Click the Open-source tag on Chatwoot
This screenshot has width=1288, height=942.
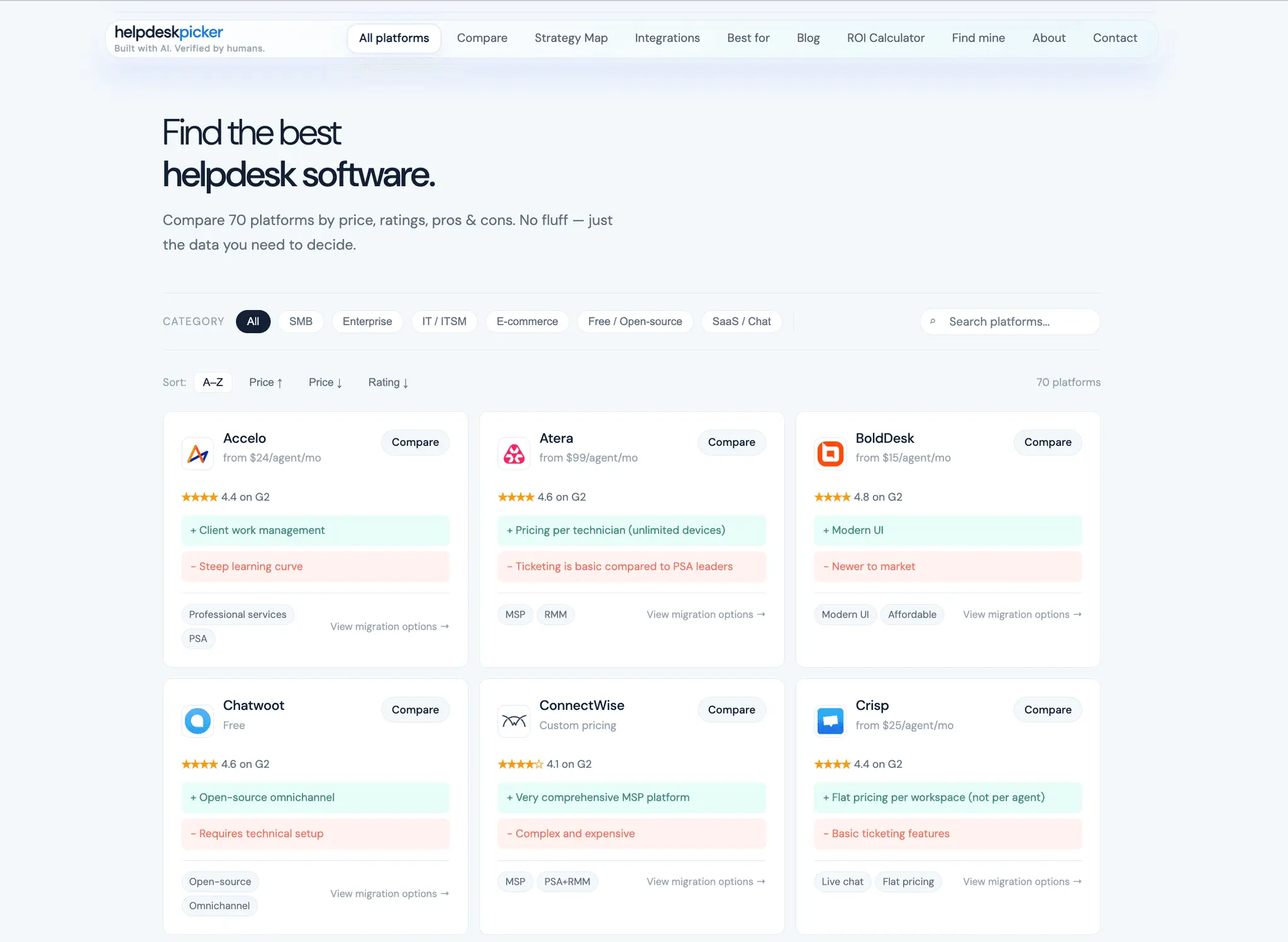pos(220,882)
